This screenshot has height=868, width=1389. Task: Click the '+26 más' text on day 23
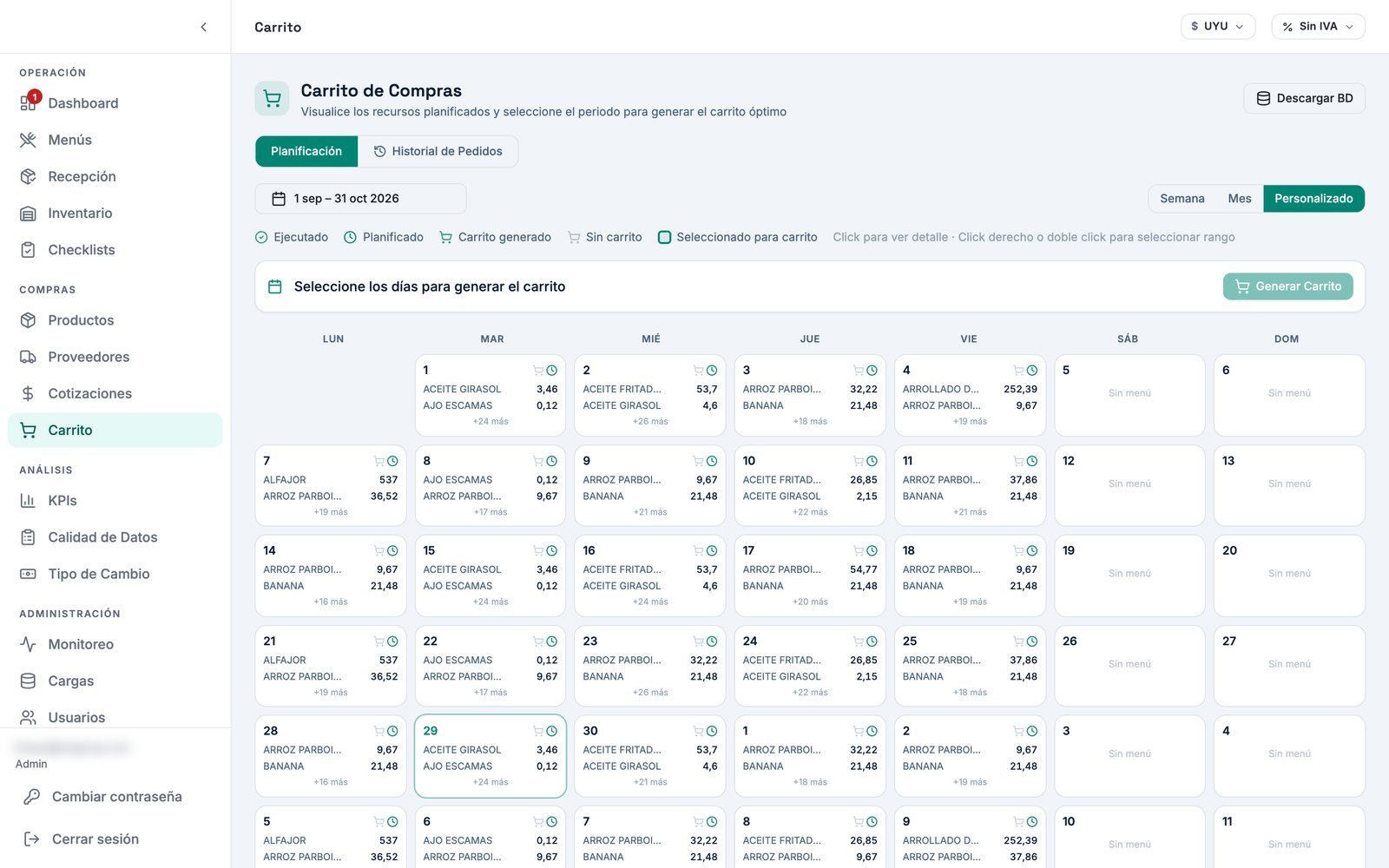(650, 693)
